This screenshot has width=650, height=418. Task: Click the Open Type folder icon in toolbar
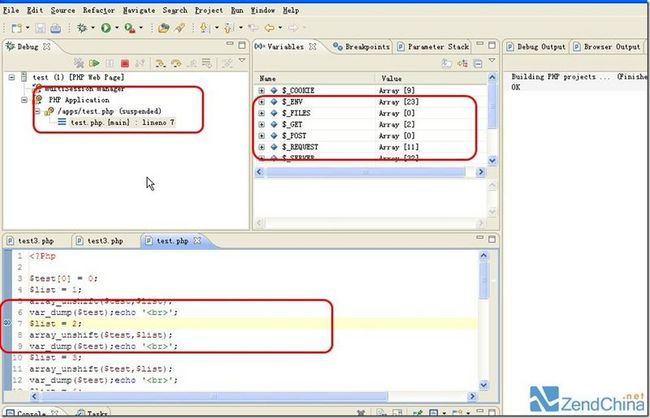point(164,28)
